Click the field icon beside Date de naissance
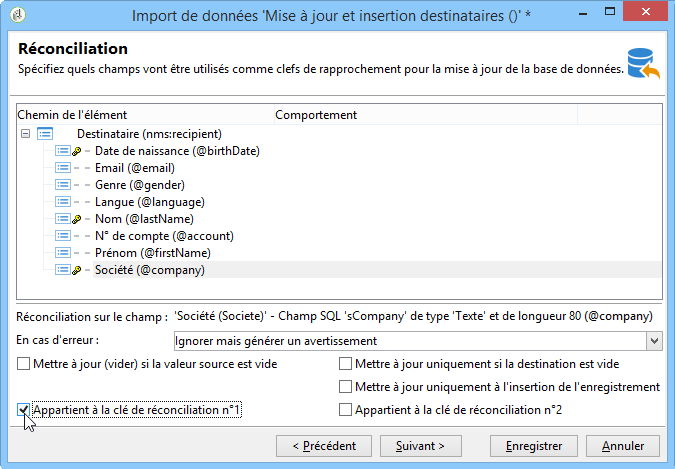This screenshot has width=675, height=469. tap(62, 150)
